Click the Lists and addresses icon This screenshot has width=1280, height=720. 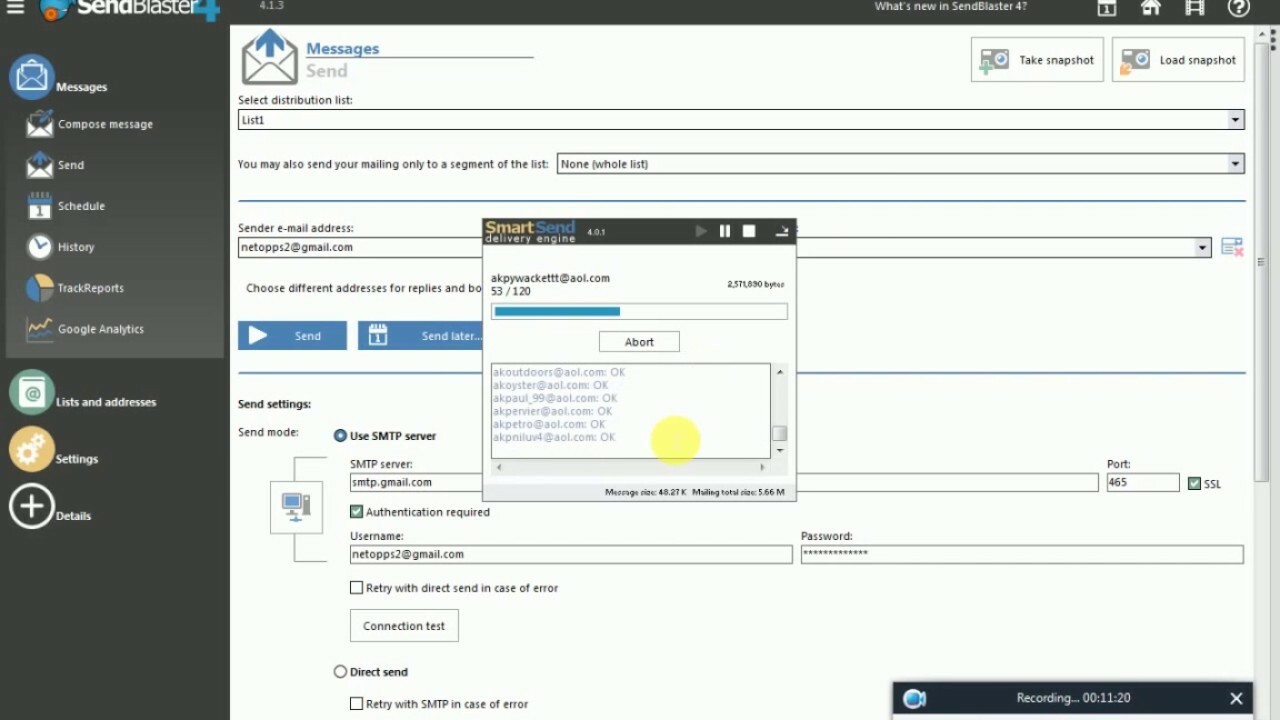coord(32,393)
